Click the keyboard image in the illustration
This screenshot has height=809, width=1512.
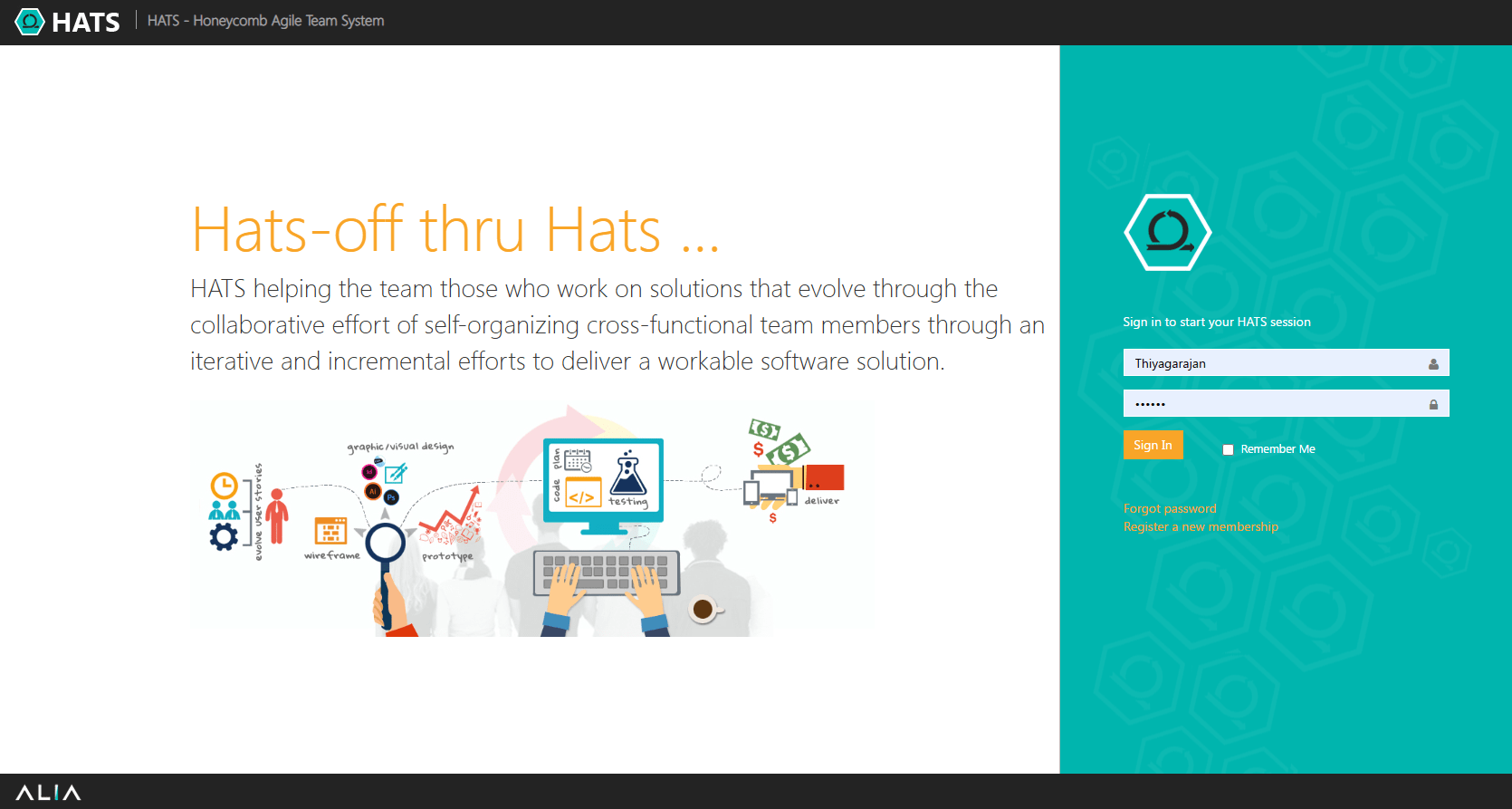[x=606, y=573]
